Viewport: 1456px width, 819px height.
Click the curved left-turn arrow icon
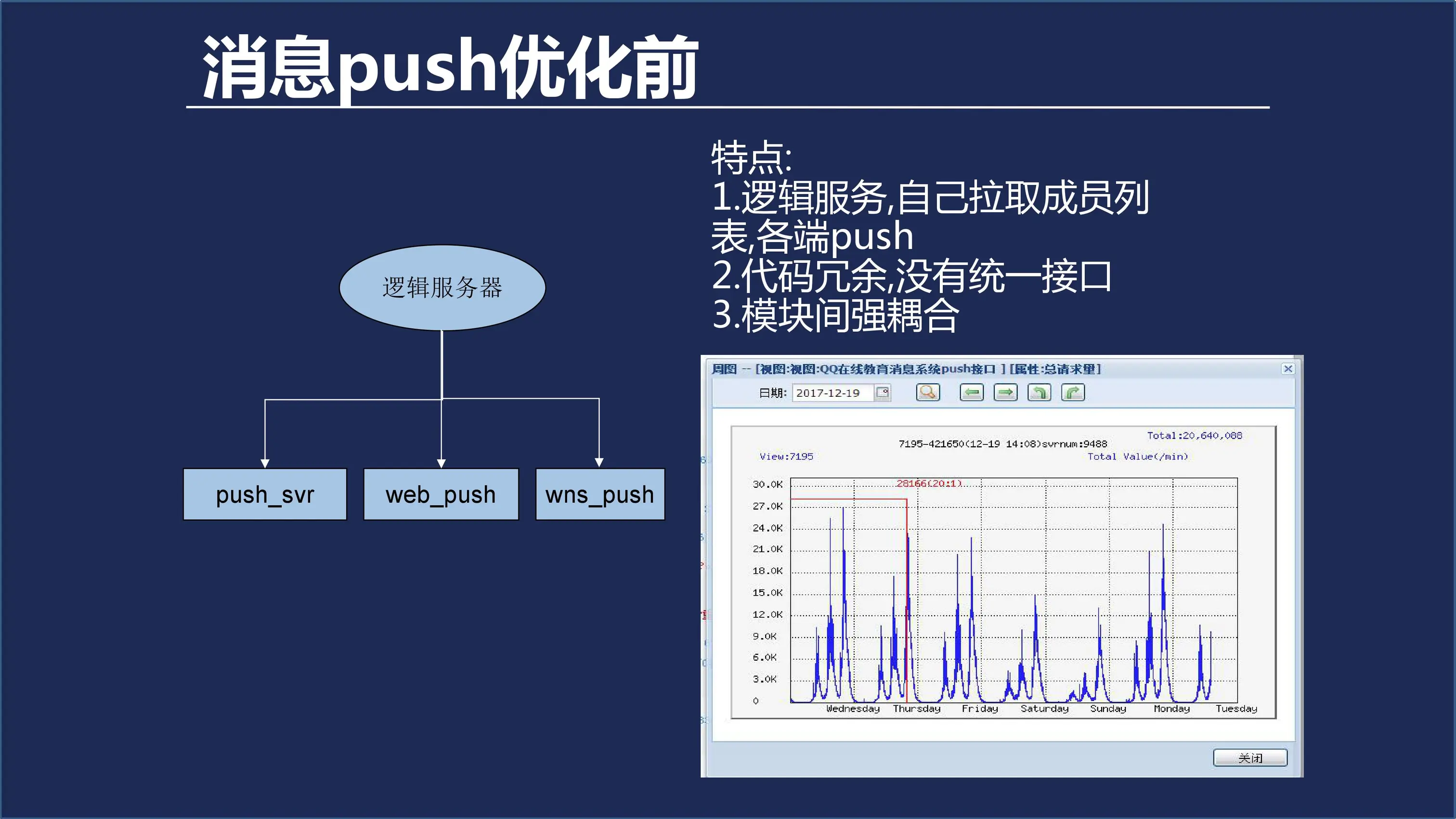coord(1039,392)
